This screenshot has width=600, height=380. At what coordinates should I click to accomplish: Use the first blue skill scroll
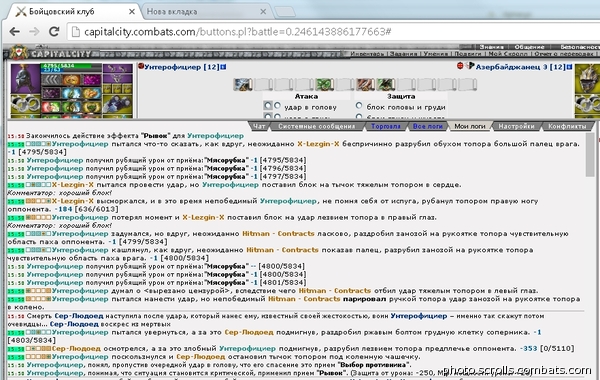(243, 84)
